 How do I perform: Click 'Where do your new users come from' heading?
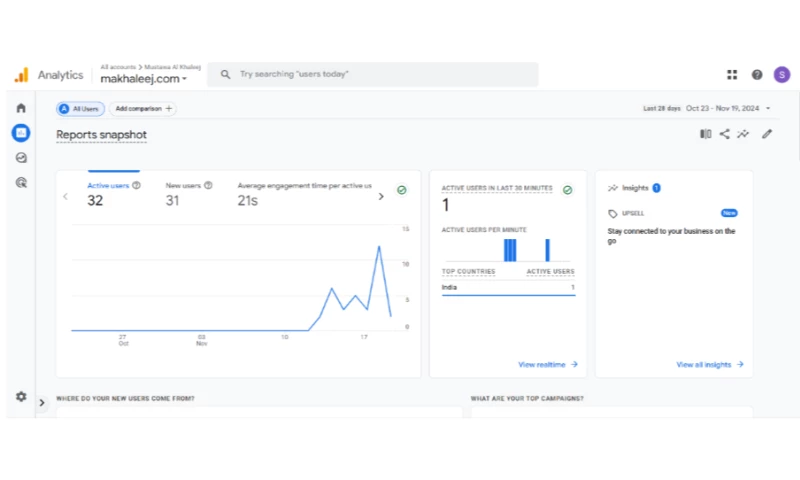(125, 398)
